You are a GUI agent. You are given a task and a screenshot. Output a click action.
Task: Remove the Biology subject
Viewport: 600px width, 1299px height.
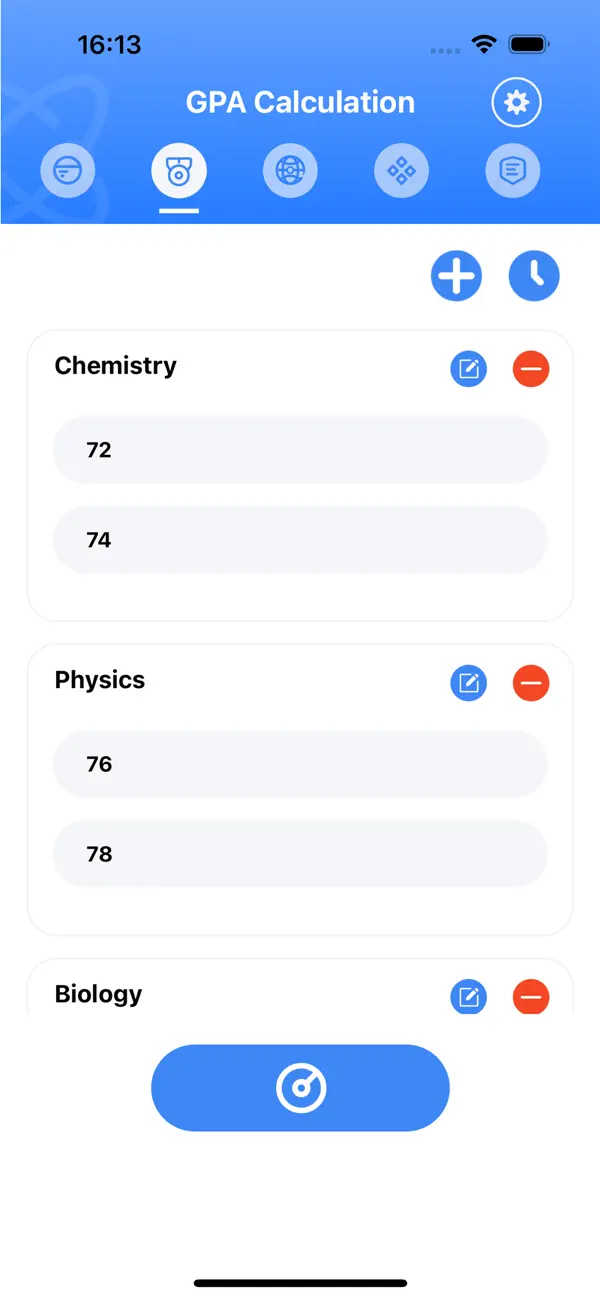[531, 996]
